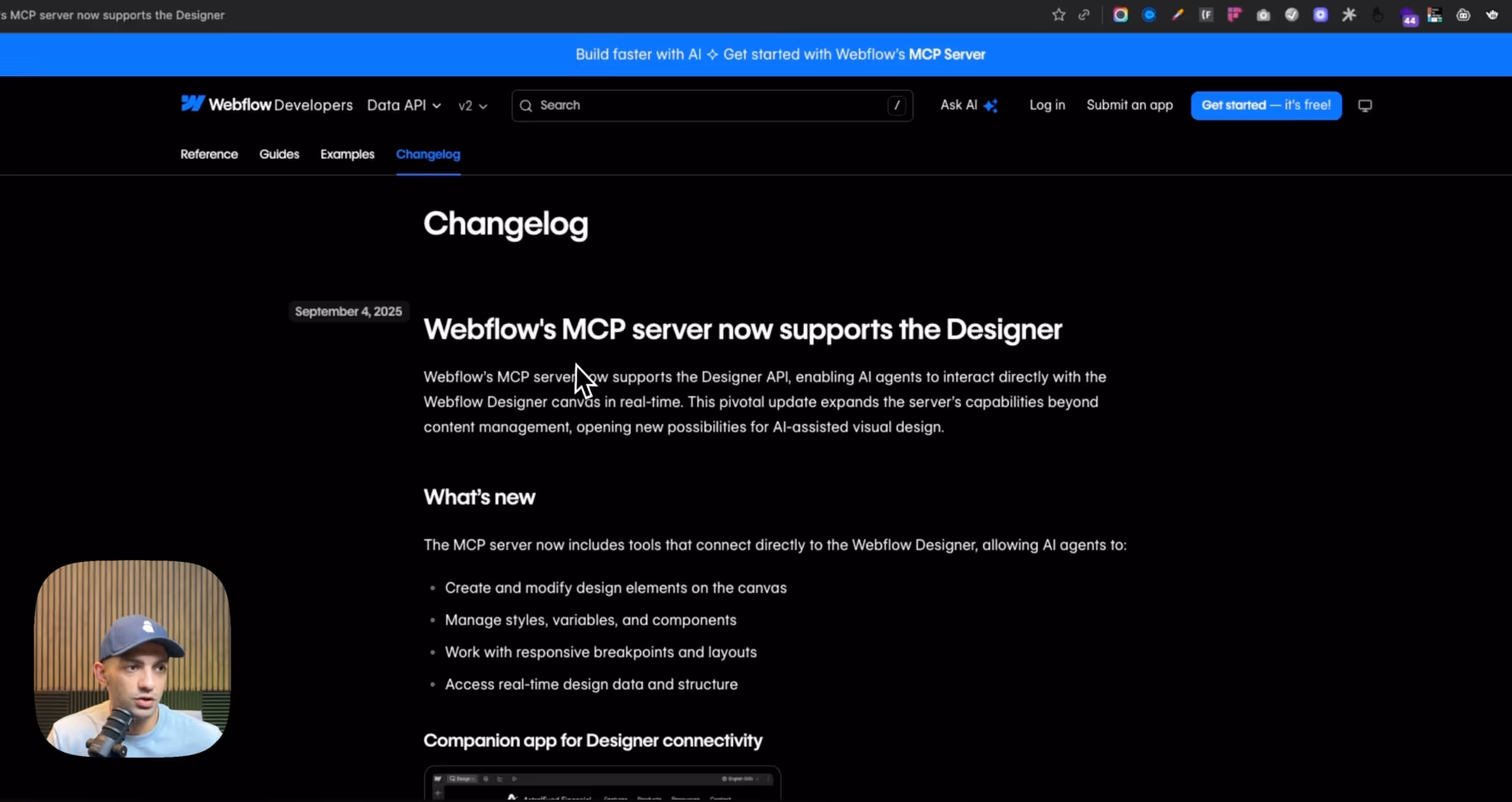Click the Ask AI sparkle button
The width and height of the screenshot is (1512, 802).
(x=968, y=105)
